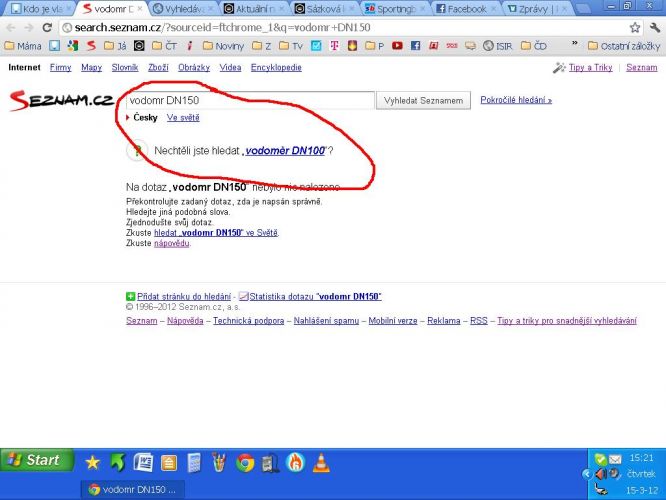Open the ČD bookmarks folder

(x=534, y=45)
